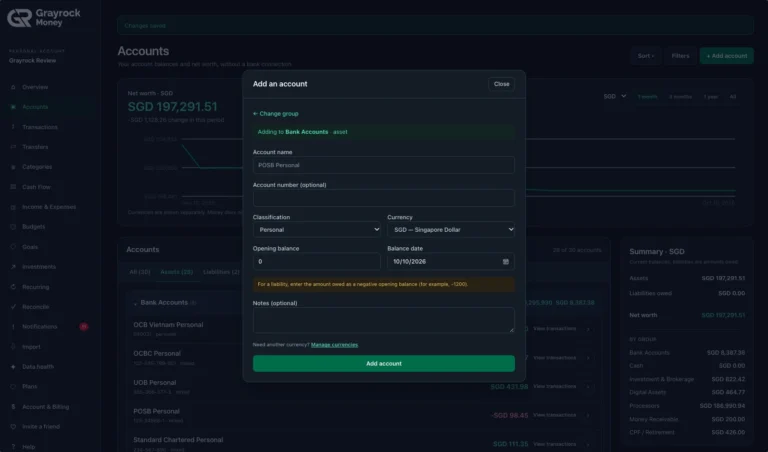Click the red Notifications count badge
The width and height of the screenshot is (768, 452).
pyautogui.click(x=84, y=327)
